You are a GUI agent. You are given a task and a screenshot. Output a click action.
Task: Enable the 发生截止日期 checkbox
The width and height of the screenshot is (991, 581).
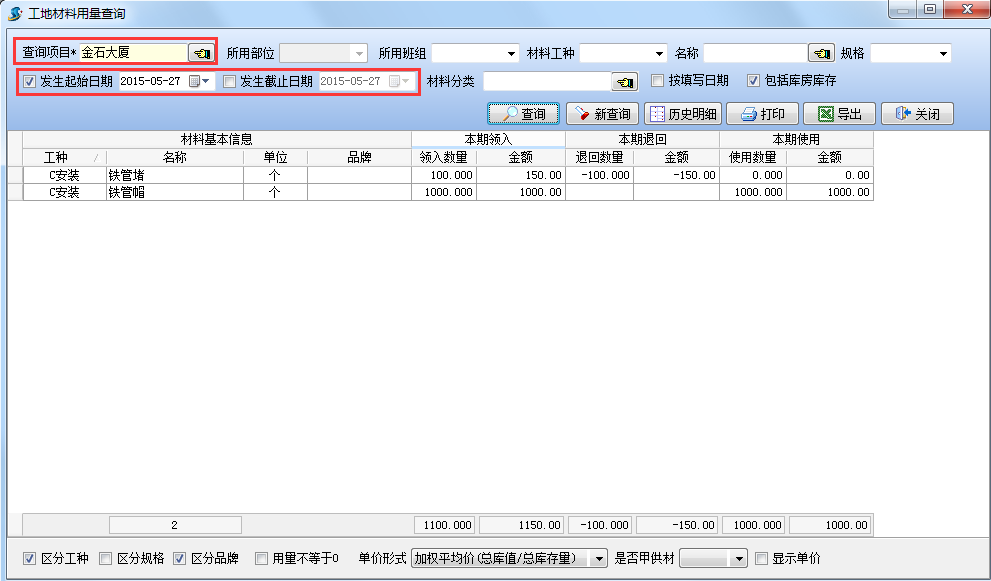230,81
